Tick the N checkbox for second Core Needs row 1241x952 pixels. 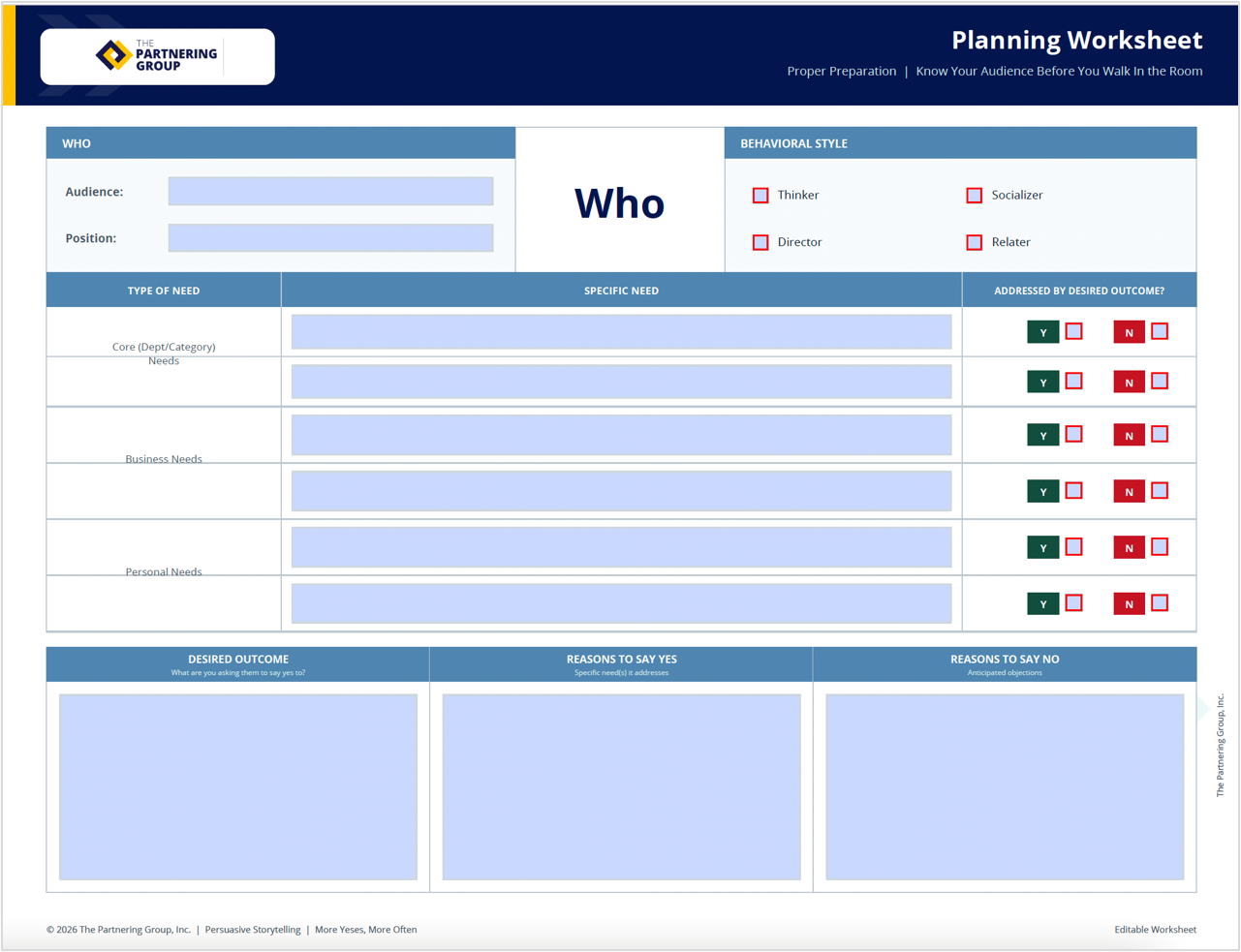pyautogui.click(x=1160, y=381)
